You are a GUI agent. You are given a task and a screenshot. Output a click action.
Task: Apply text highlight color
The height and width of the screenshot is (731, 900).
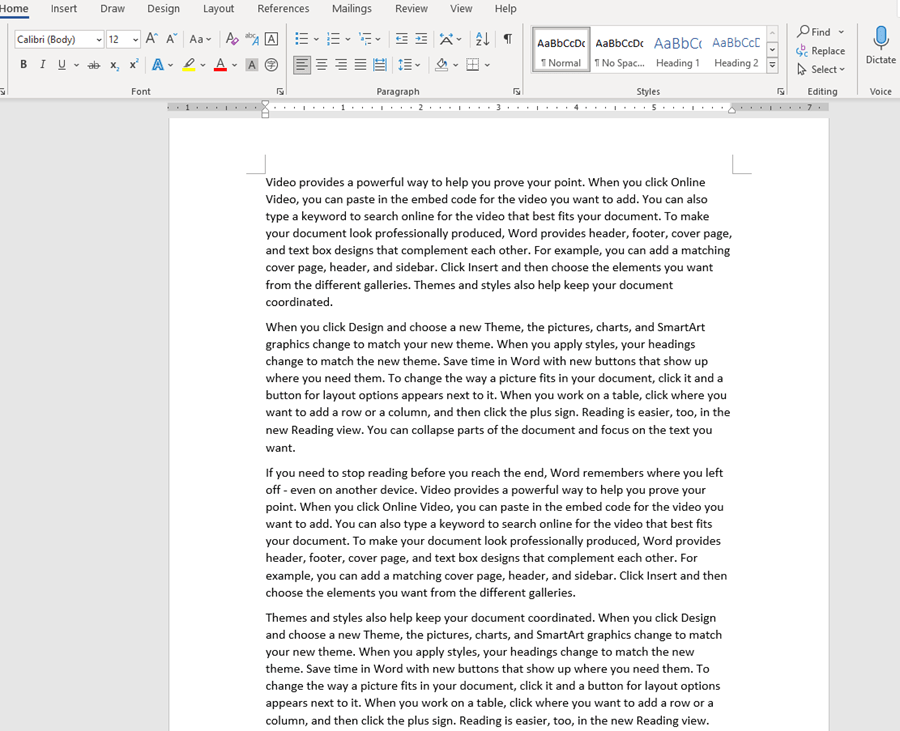(x=189, y=65)
